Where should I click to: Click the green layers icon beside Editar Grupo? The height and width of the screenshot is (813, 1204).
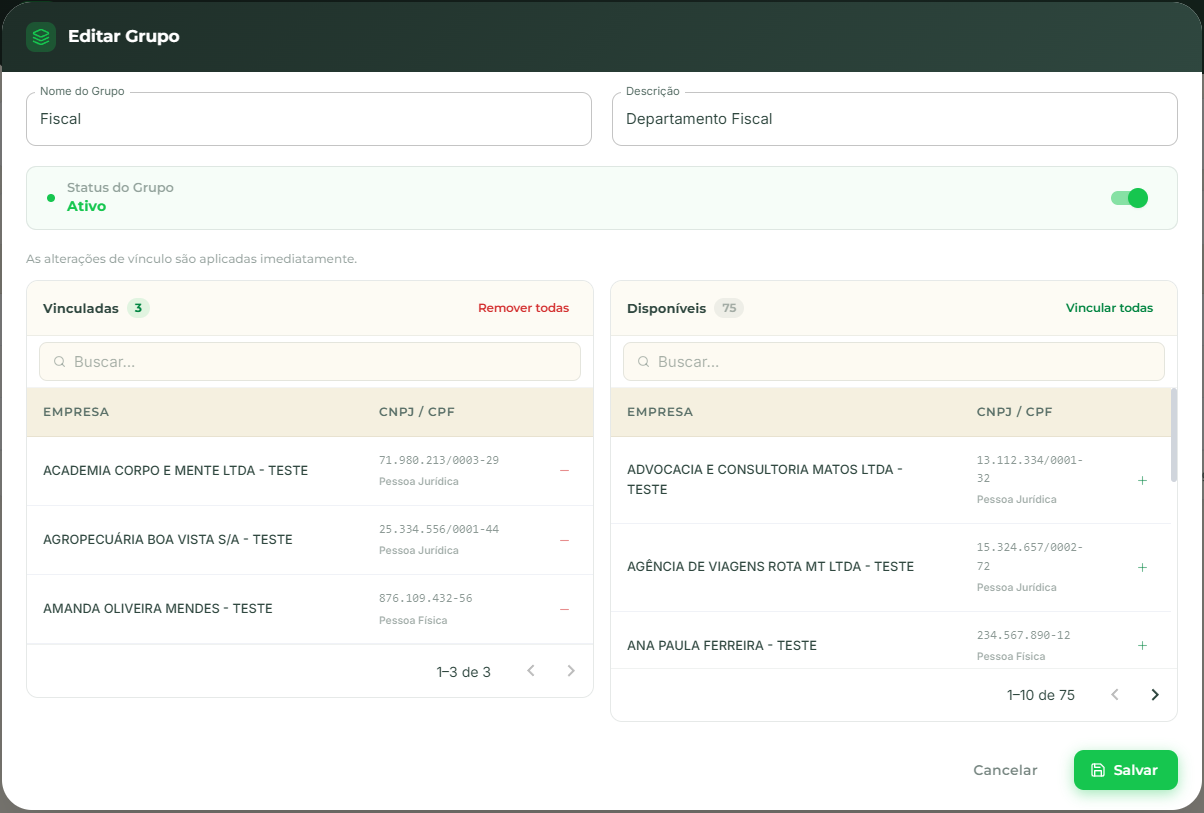pyautogui.click(x=41, y=37)
